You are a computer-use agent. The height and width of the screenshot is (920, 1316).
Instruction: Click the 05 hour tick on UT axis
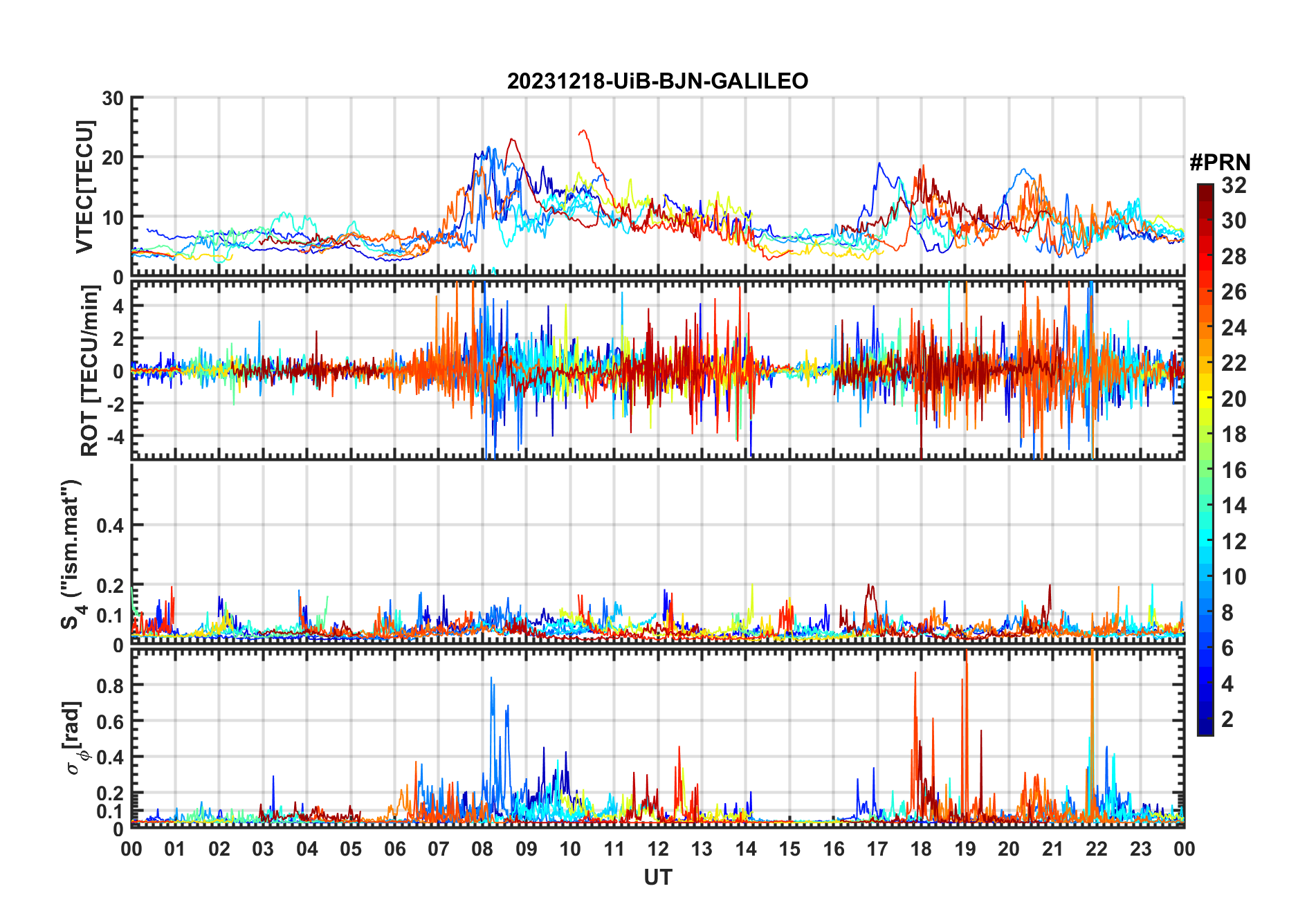click(x=351, y=849)
